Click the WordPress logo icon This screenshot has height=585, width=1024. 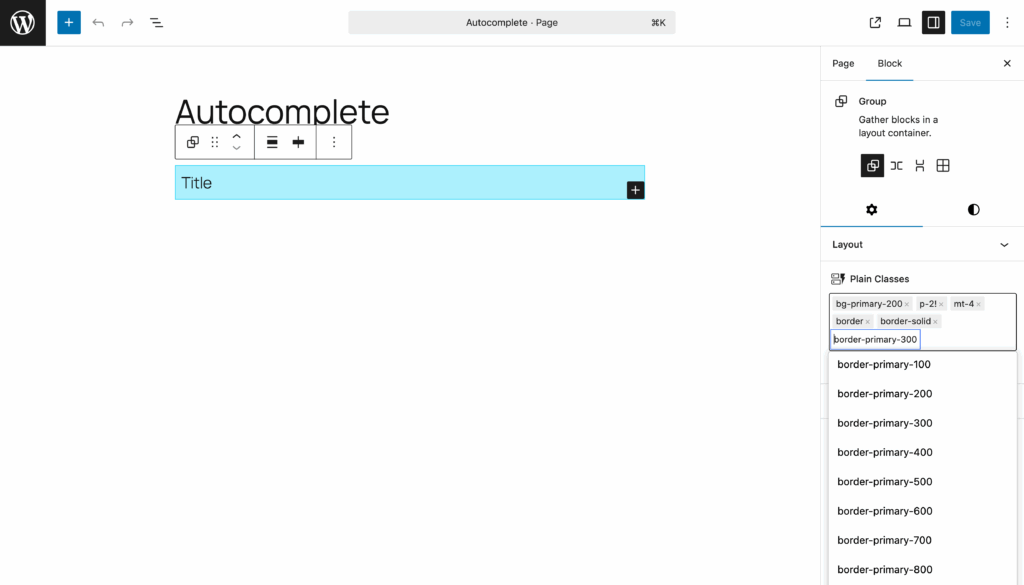coord(22,22)
